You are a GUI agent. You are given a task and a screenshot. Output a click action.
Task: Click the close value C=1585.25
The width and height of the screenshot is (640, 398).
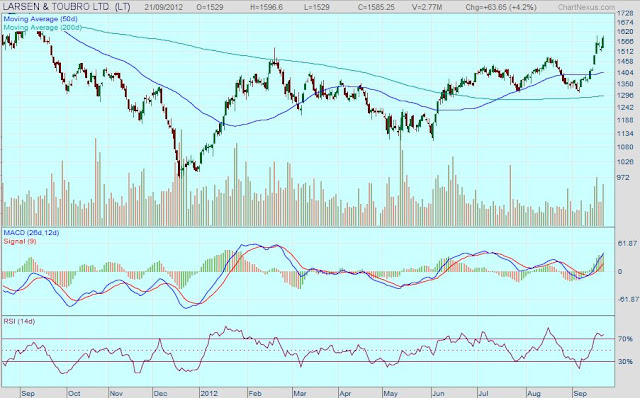coord(376,7)
